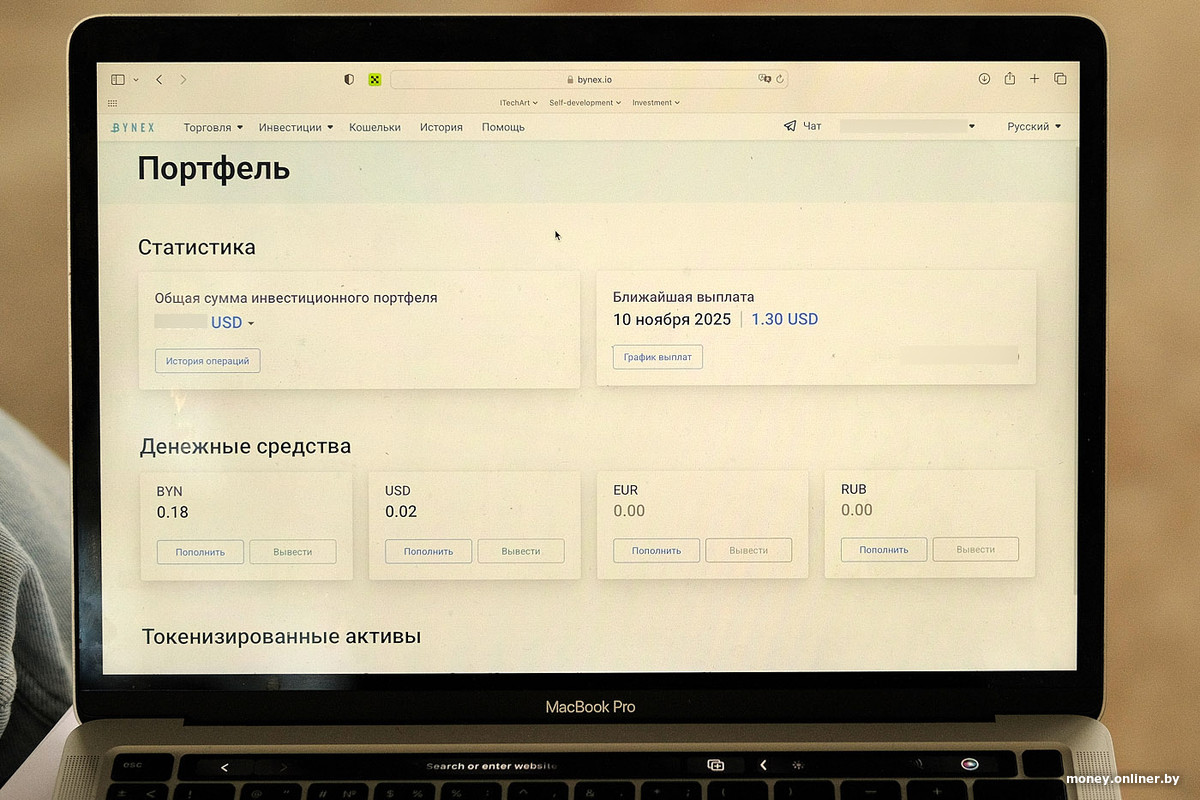Screen dimensions: 1200x800
Task: Open the privacy shield icon
Action: coord(349,79)
